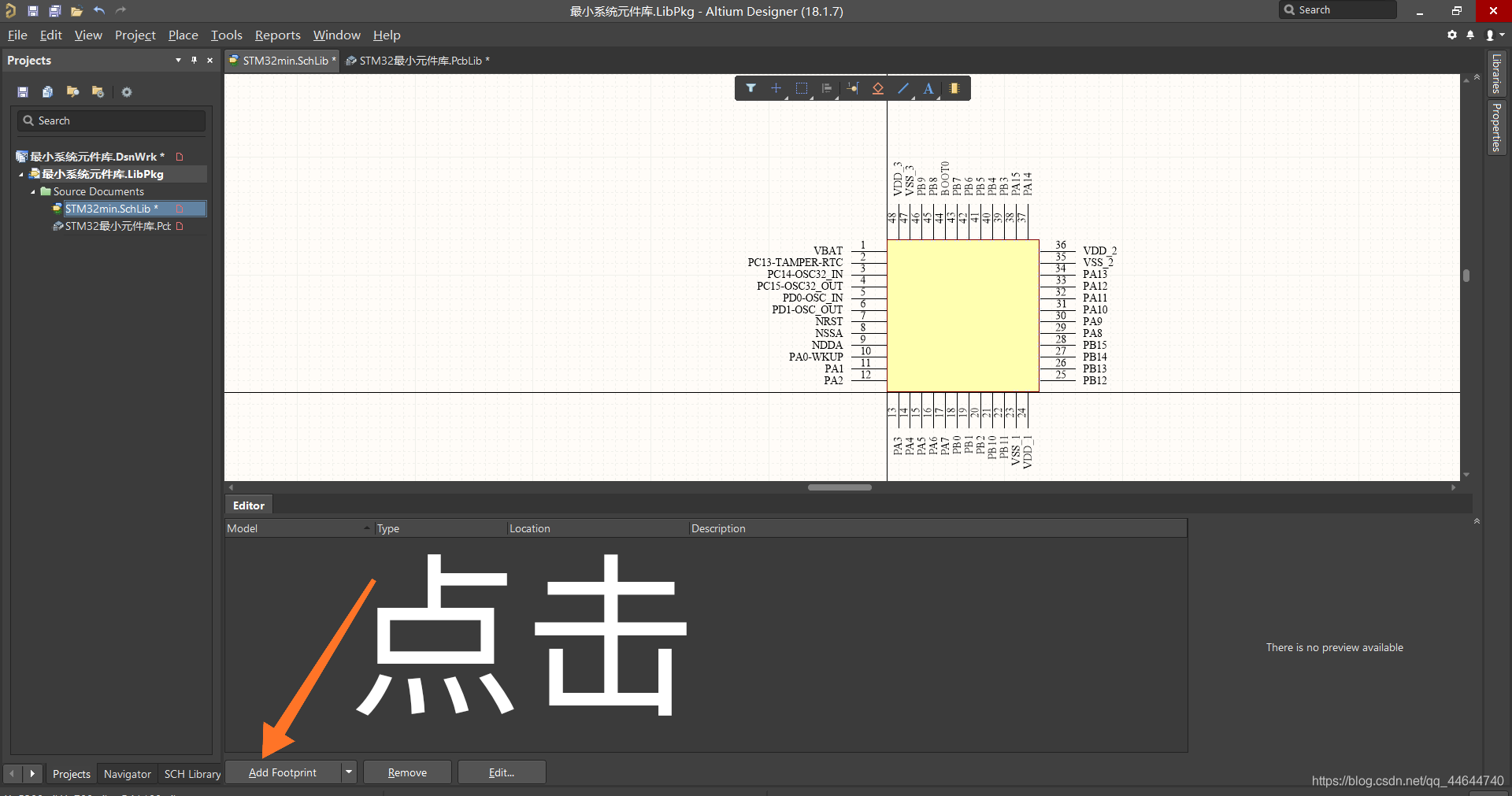This screenshot has width=1512, height=796.
Task: Select the Place Pin tool
Action: (851, 88)
